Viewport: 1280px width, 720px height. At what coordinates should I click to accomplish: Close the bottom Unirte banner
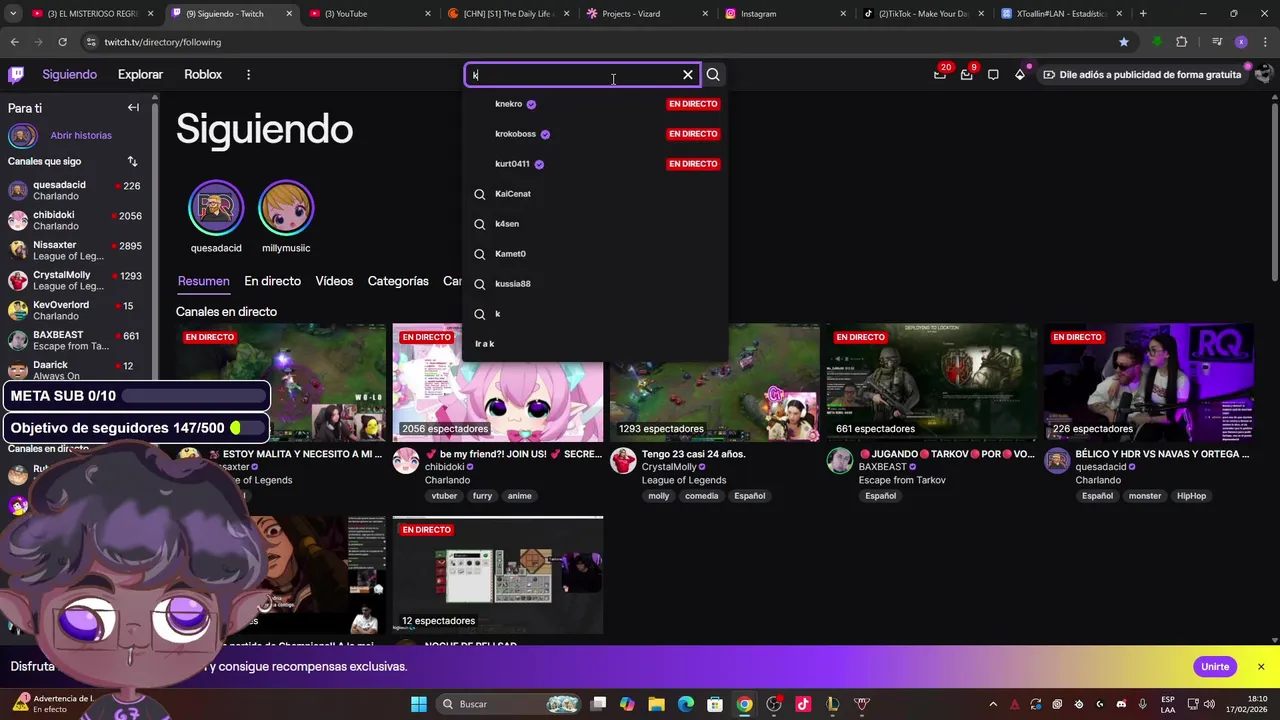[x=1261, y=667]
